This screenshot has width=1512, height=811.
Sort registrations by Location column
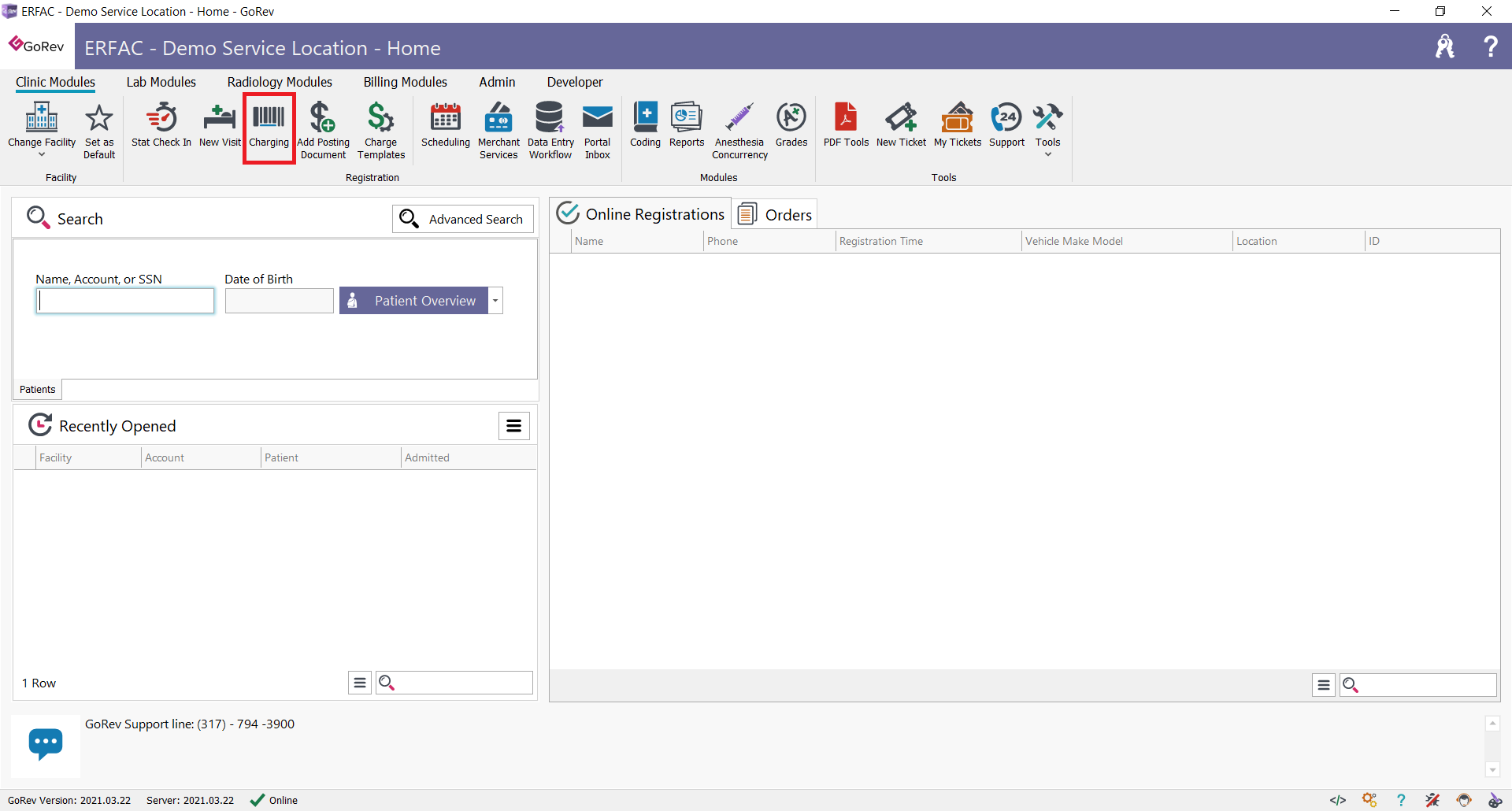click(1299, 241)
